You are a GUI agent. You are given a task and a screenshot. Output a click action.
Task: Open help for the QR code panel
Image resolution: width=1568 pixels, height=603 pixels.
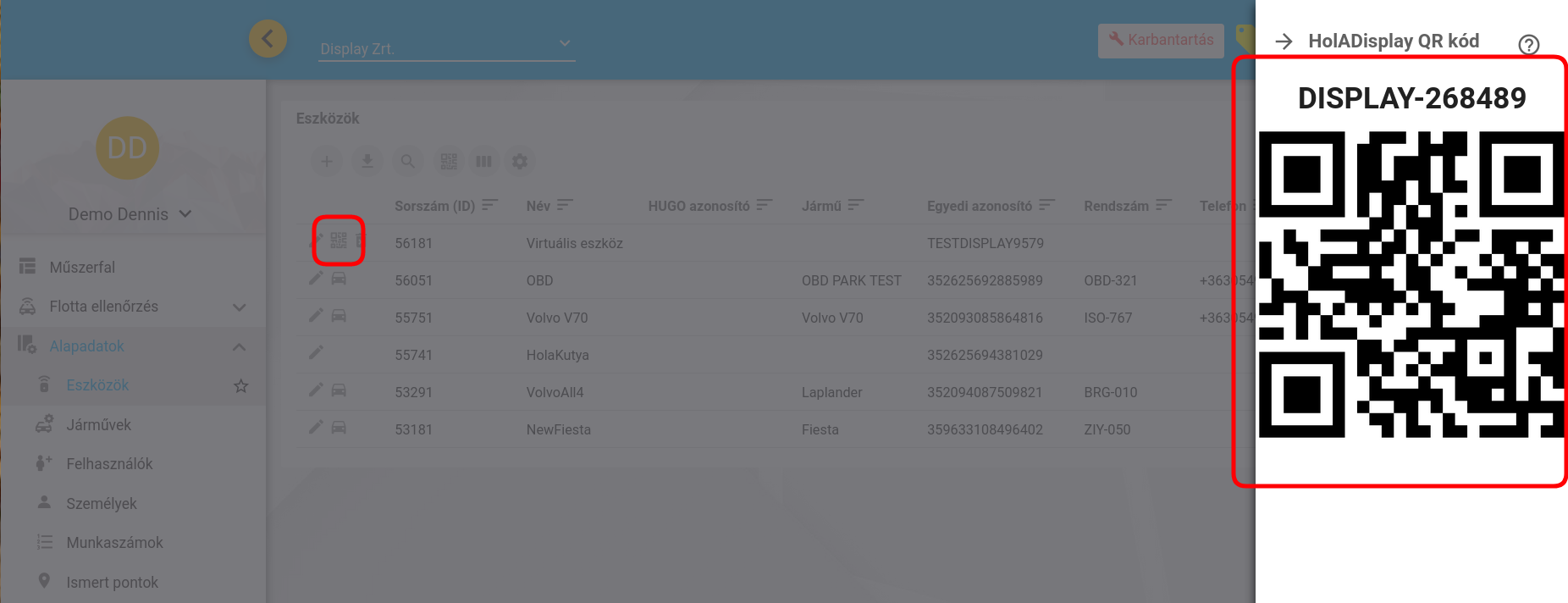click(x=1528, y=44)
